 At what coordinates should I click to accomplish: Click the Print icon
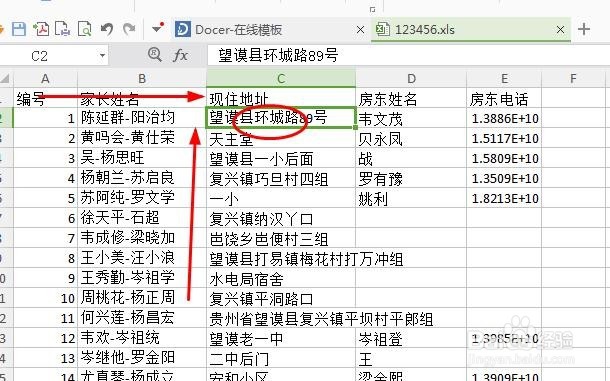62,30
